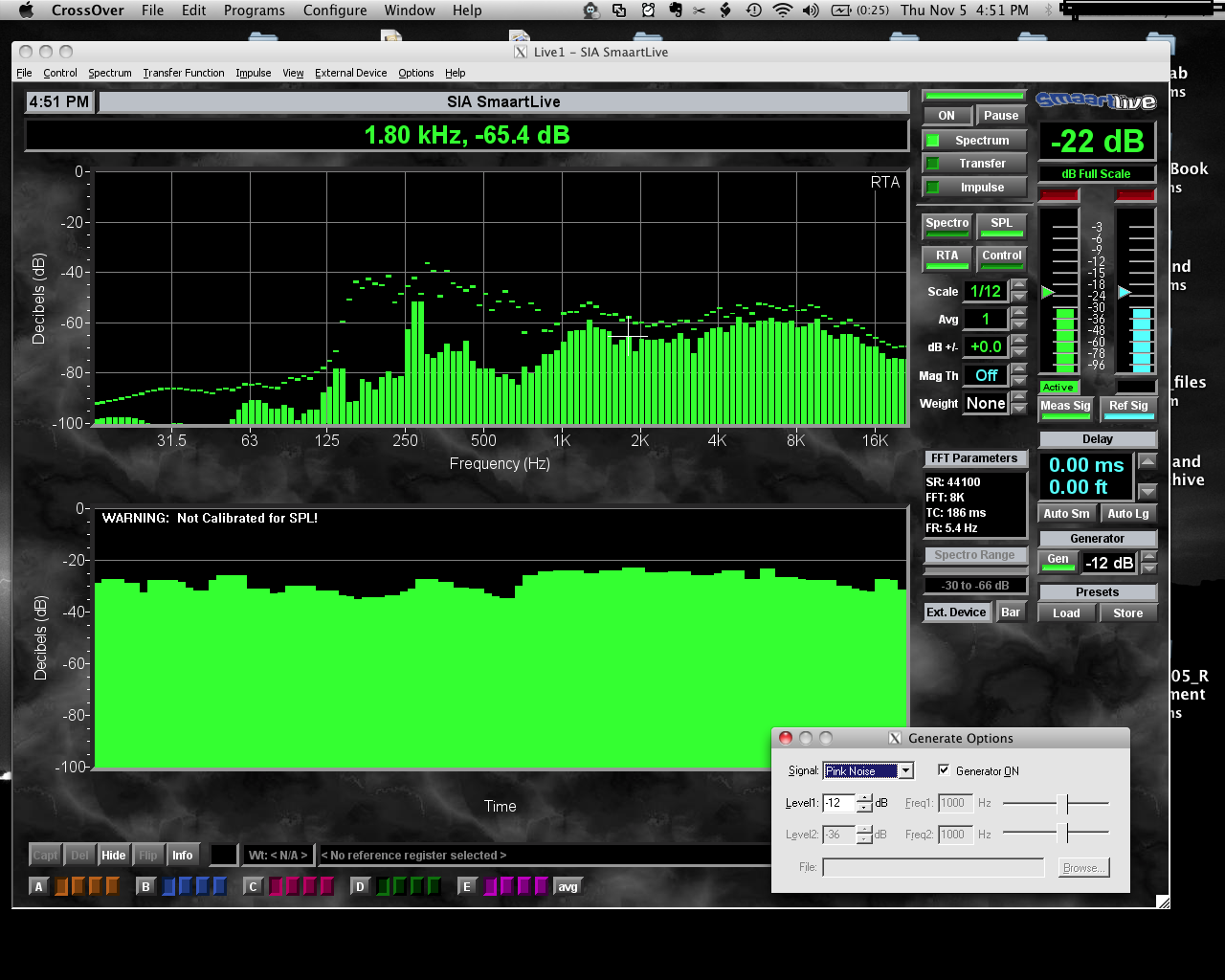Click the first green register in bank D

pos(384,886)
